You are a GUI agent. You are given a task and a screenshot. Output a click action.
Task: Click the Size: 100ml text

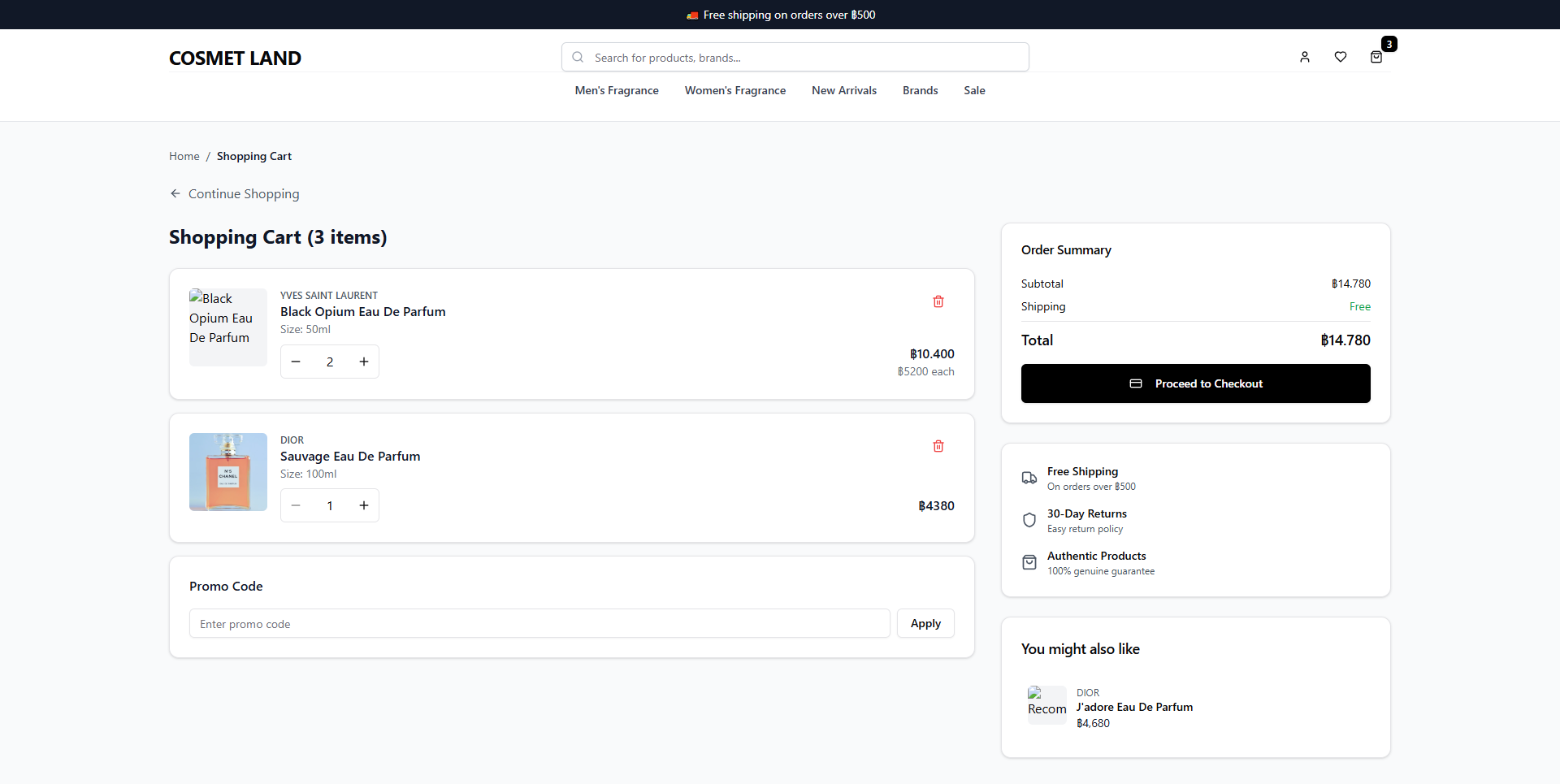pyautogui.click(x=308, y=474)
